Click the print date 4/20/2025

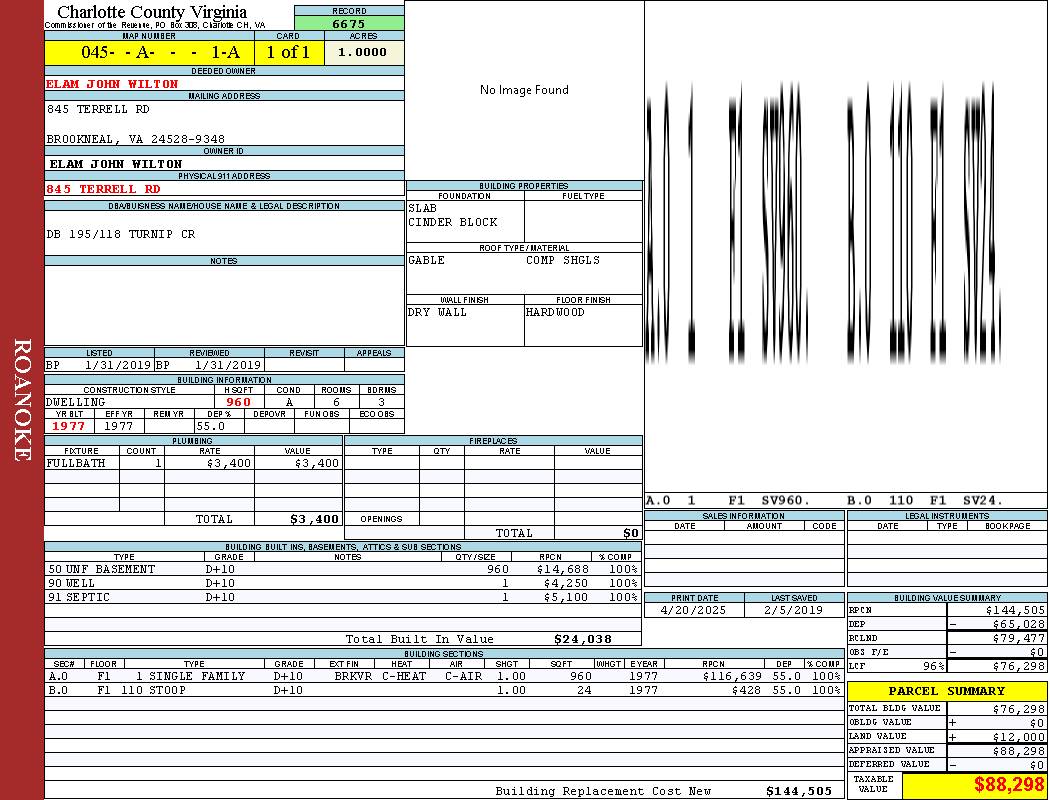tap(693, 611)
